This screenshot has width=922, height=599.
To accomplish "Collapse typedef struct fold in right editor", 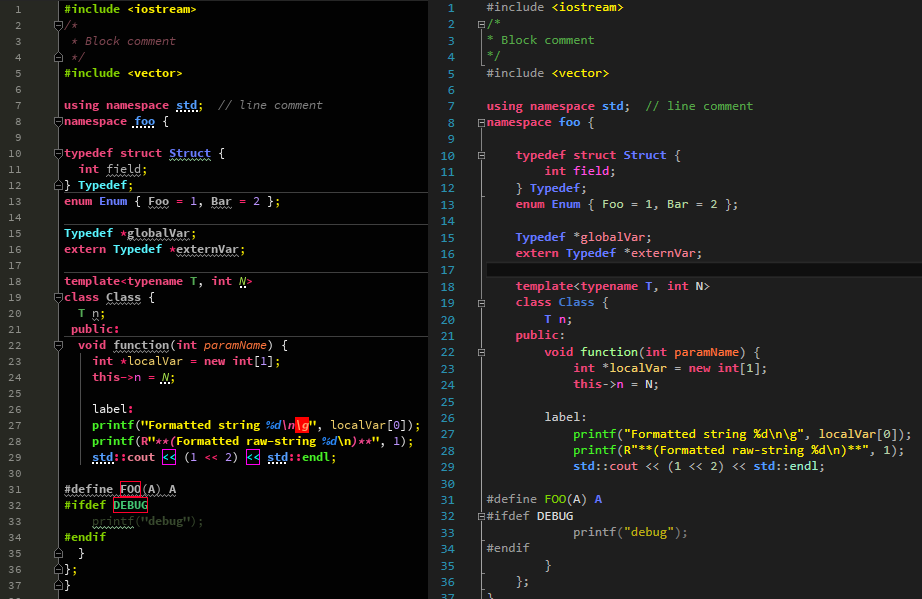I will (481, 155).
